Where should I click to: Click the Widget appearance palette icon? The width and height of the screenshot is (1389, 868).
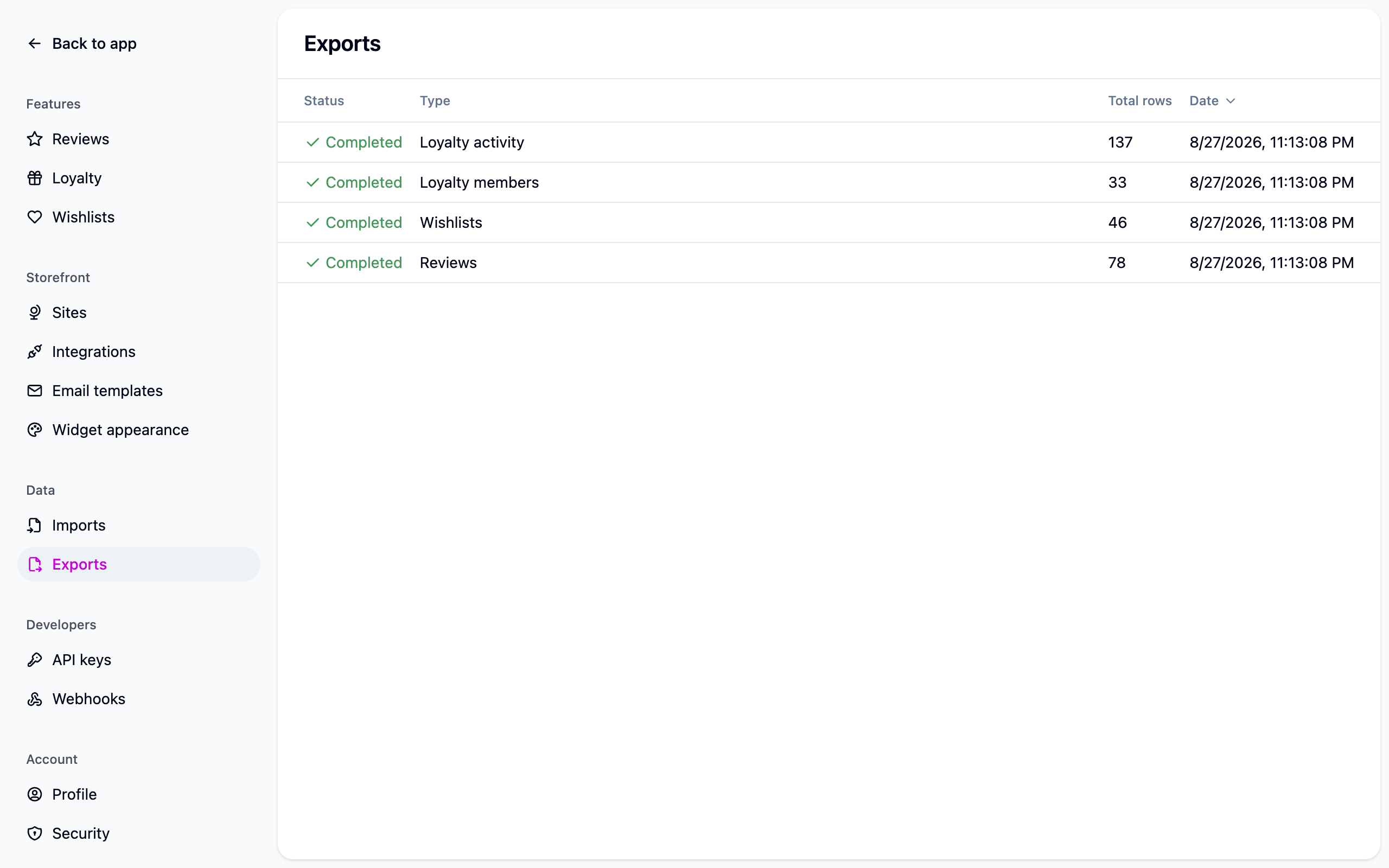tap(34, 430)
